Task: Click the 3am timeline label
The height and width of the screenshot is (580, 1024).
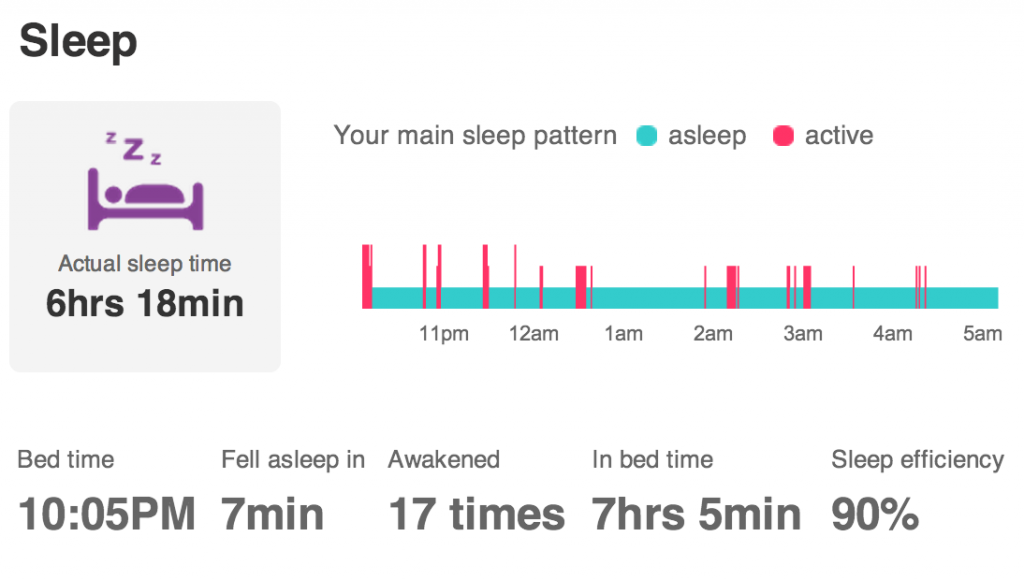Action: [x=803, y=334]
